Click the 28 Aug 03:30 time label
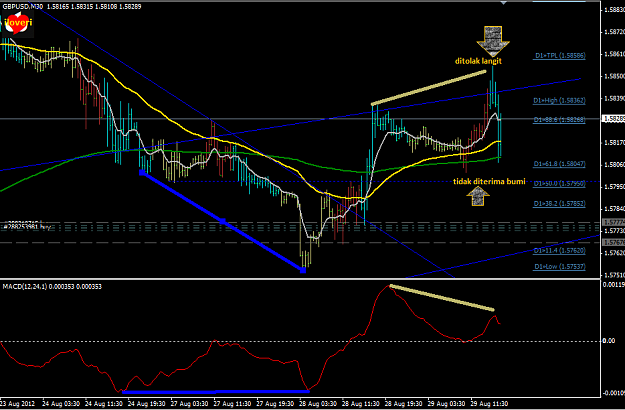 coord(318,404)
